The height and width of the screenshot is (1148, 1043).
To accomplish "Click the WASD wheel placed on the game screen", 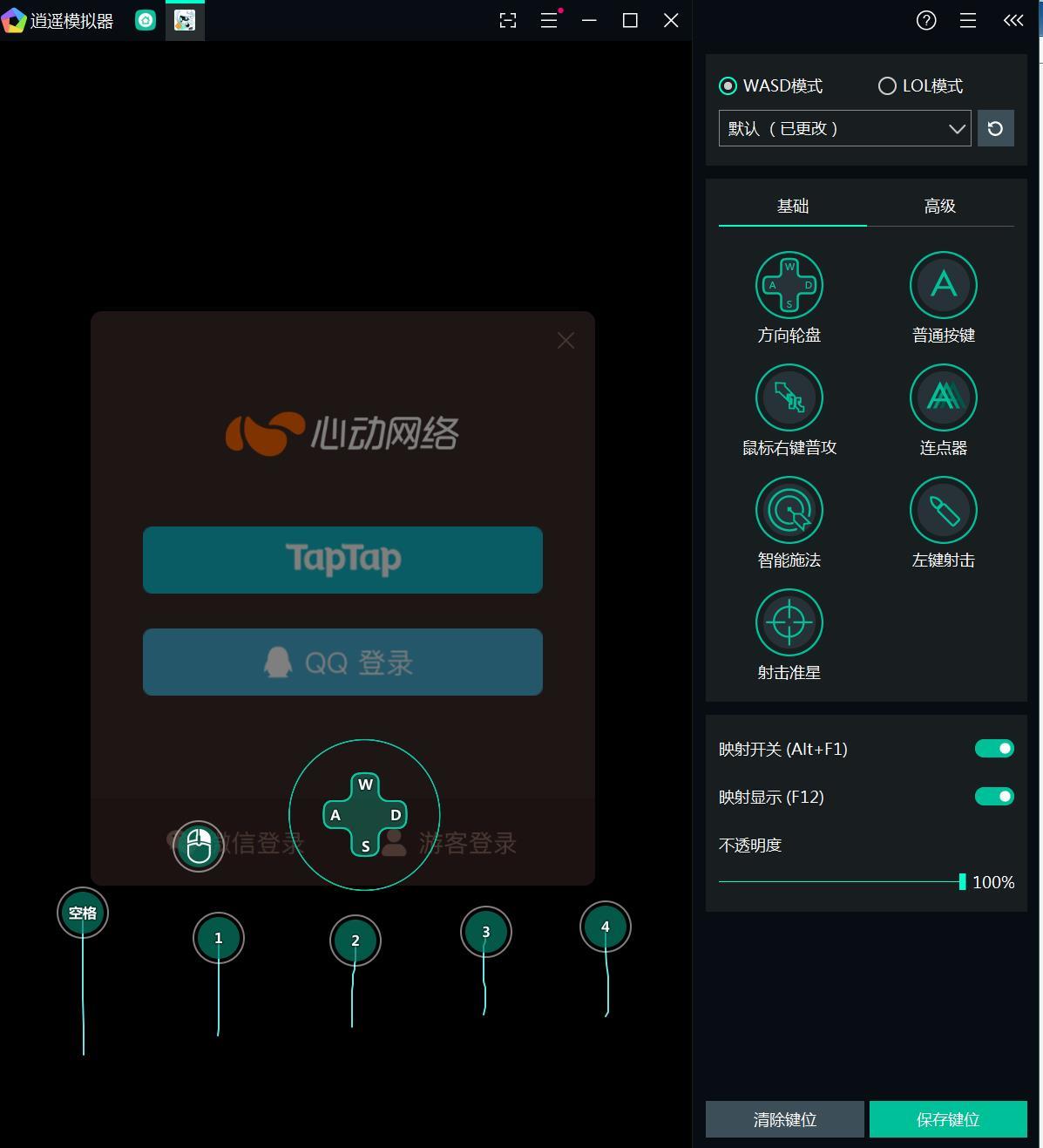I will click(364, 815).
